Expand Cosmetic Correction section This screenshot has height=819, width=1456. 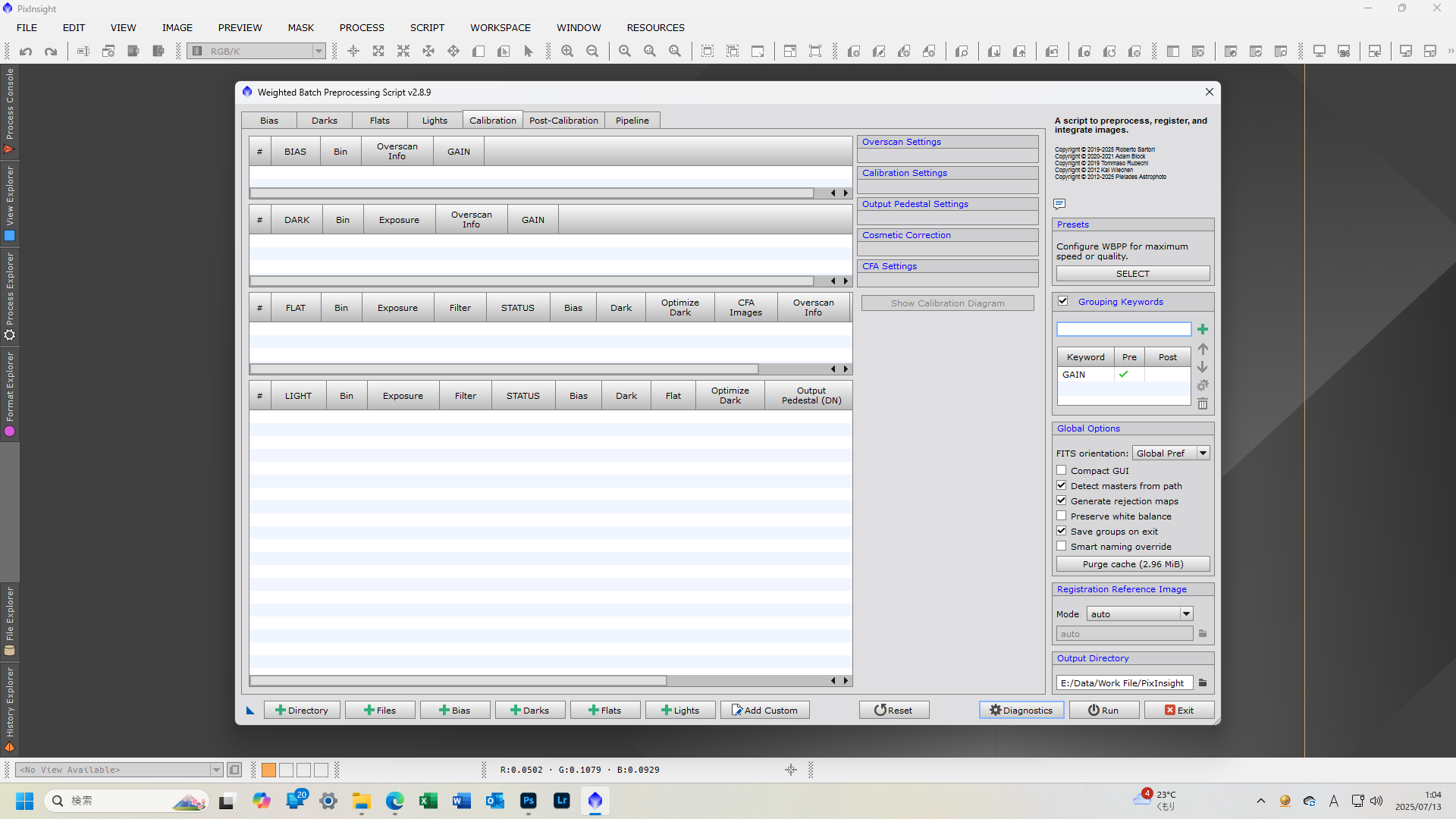[948, 235]
